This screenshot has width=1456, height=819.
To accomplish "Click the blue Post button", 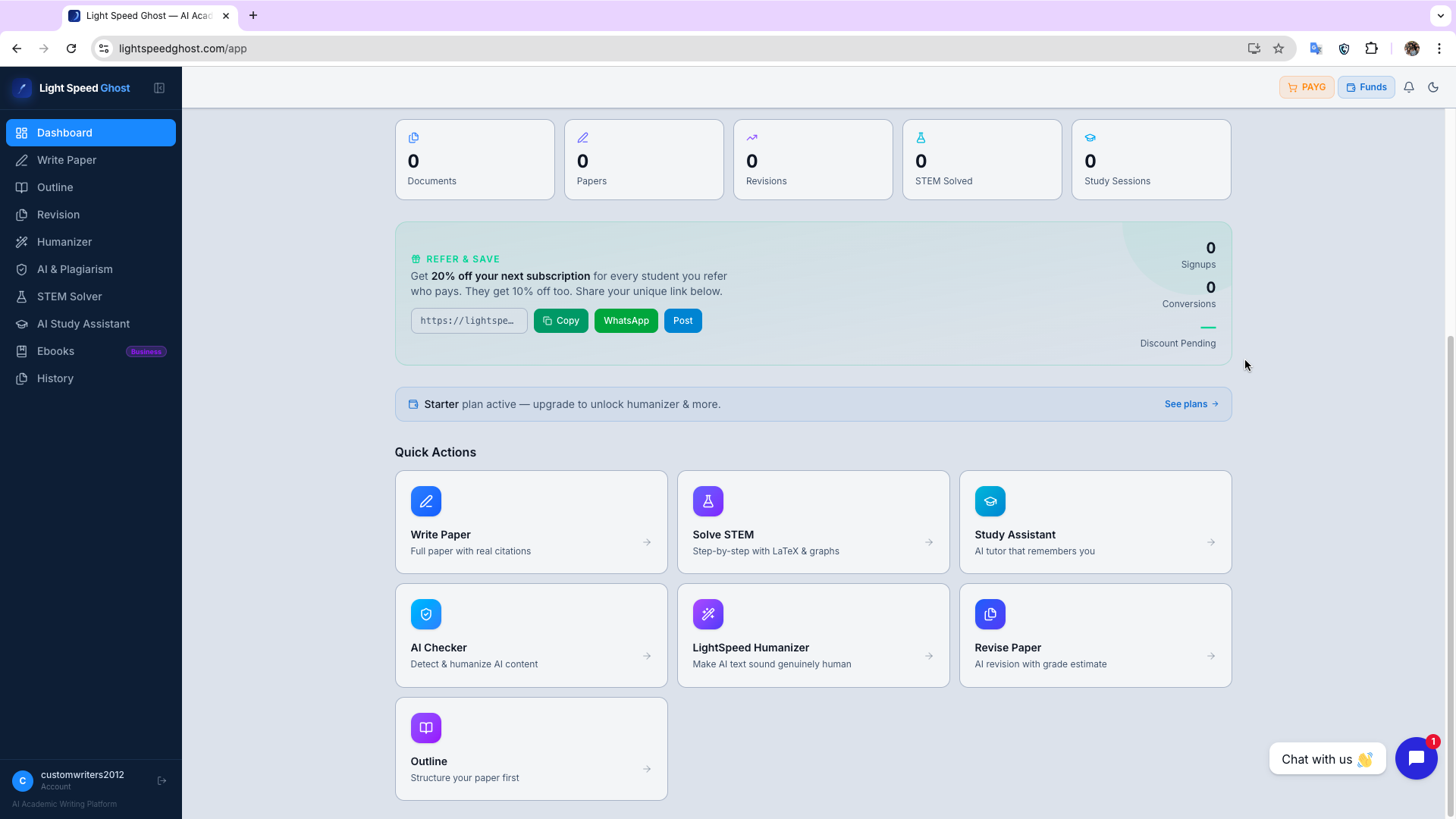I will pos(683,321).
